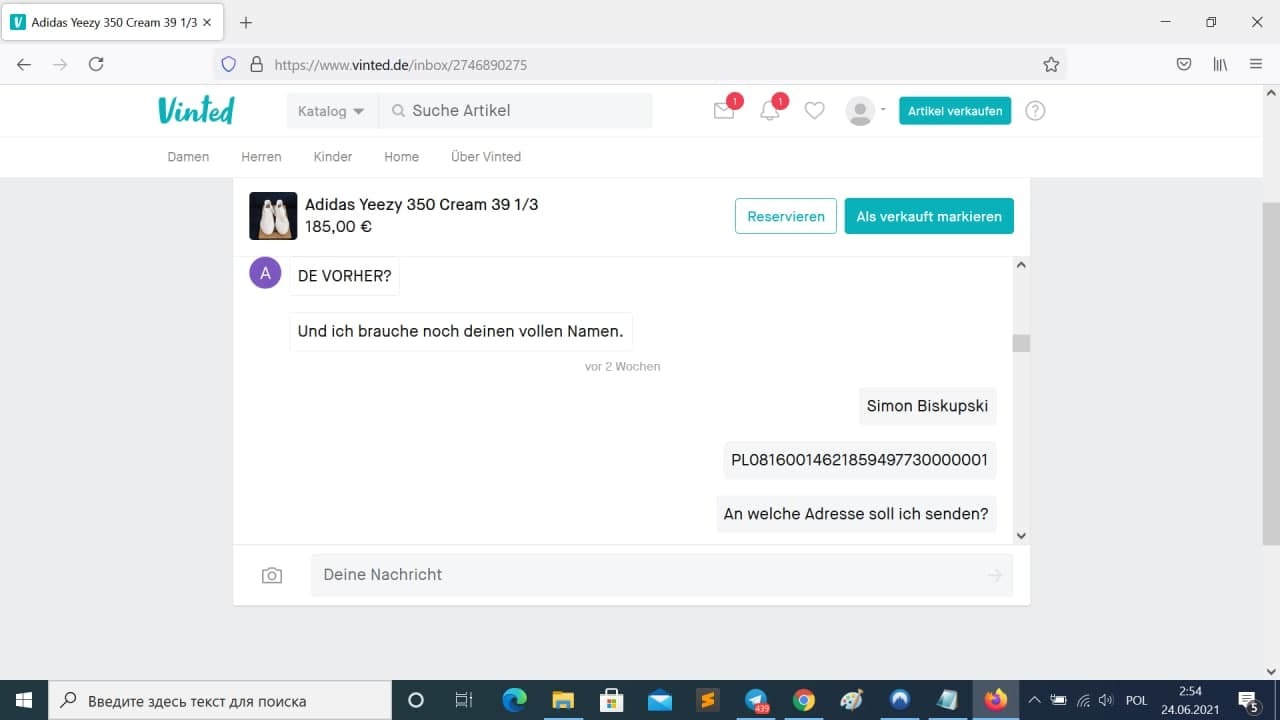Open a new browser tab
Screen dimensions: 1280x720
246,22
